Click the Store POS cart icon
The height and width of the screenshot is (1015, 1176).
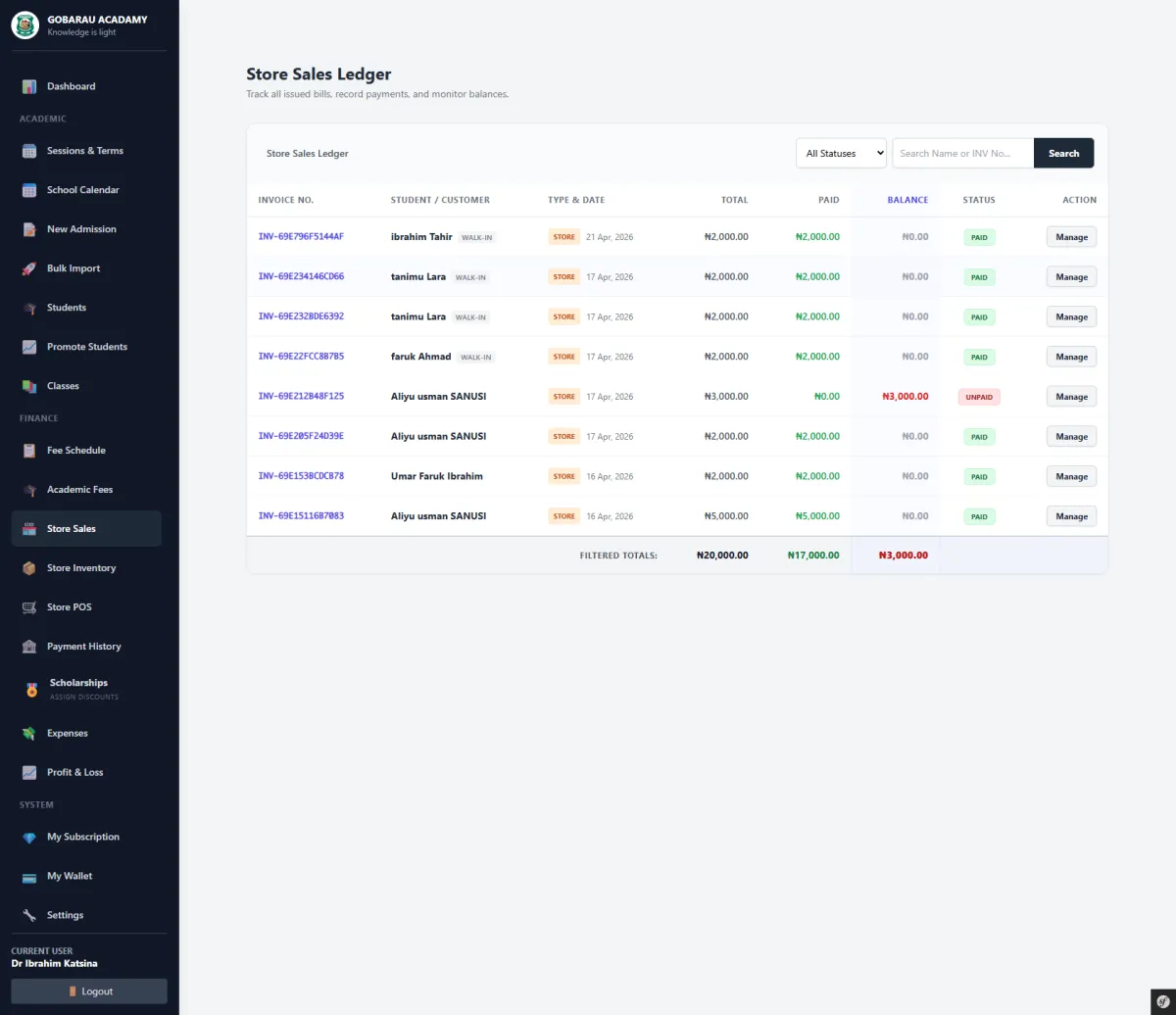tap(29, 607)
